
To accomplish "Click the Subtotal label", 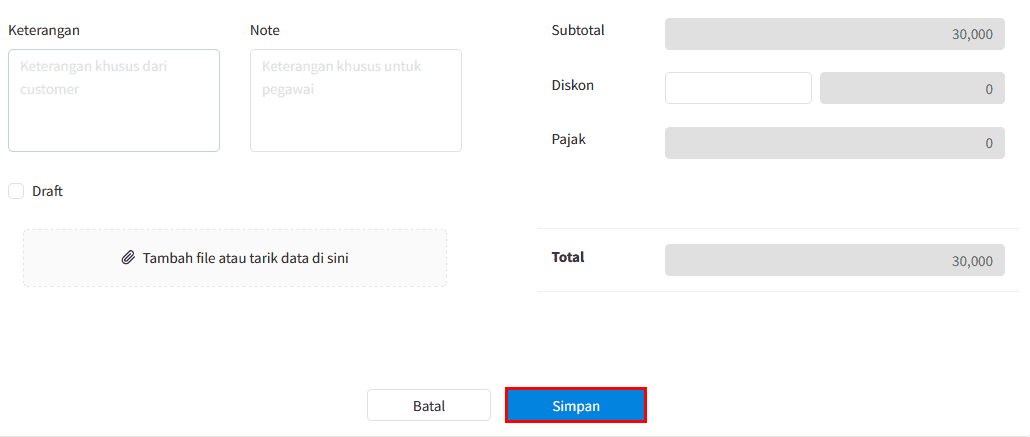I will point(578,30).
